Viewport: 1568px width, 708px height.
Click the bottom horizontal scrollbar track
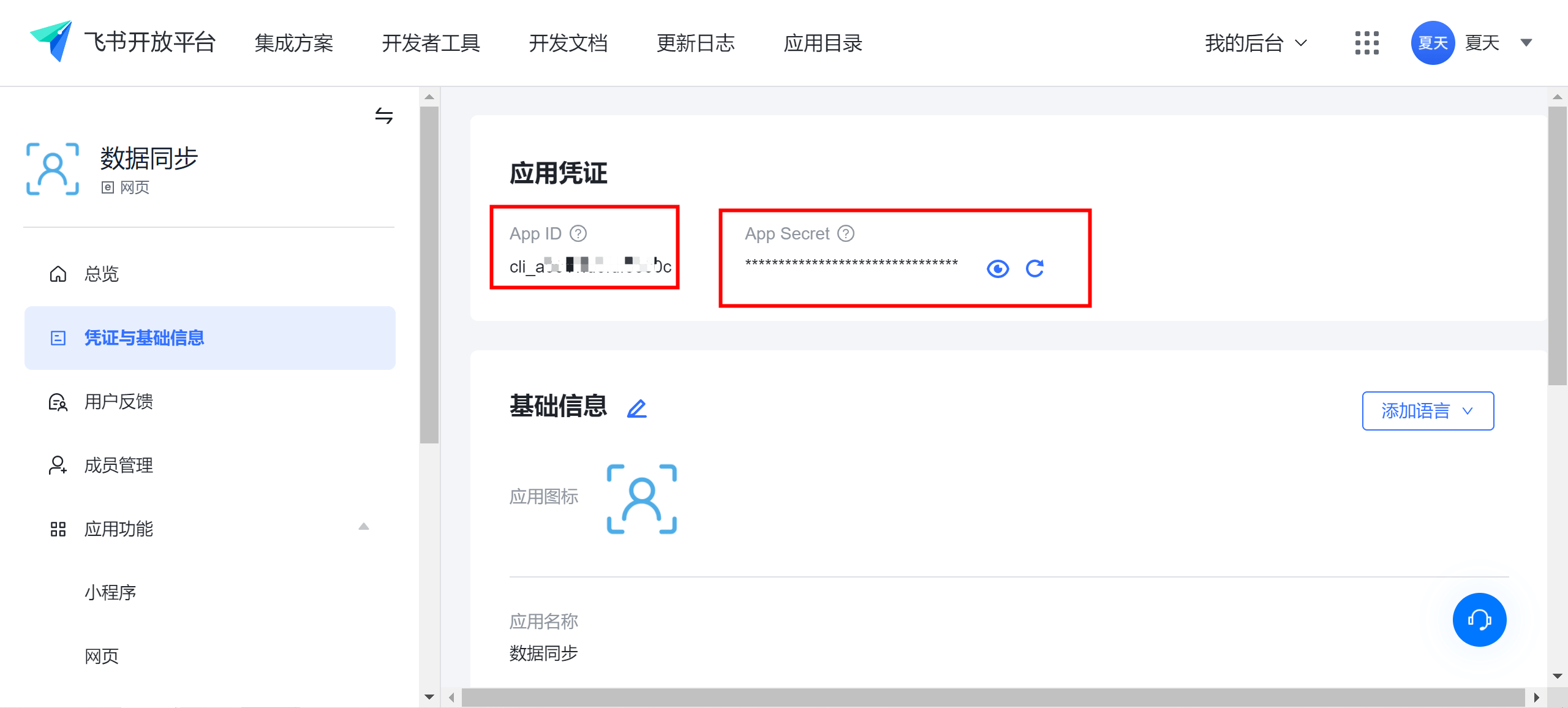click(x=992, y=697)
